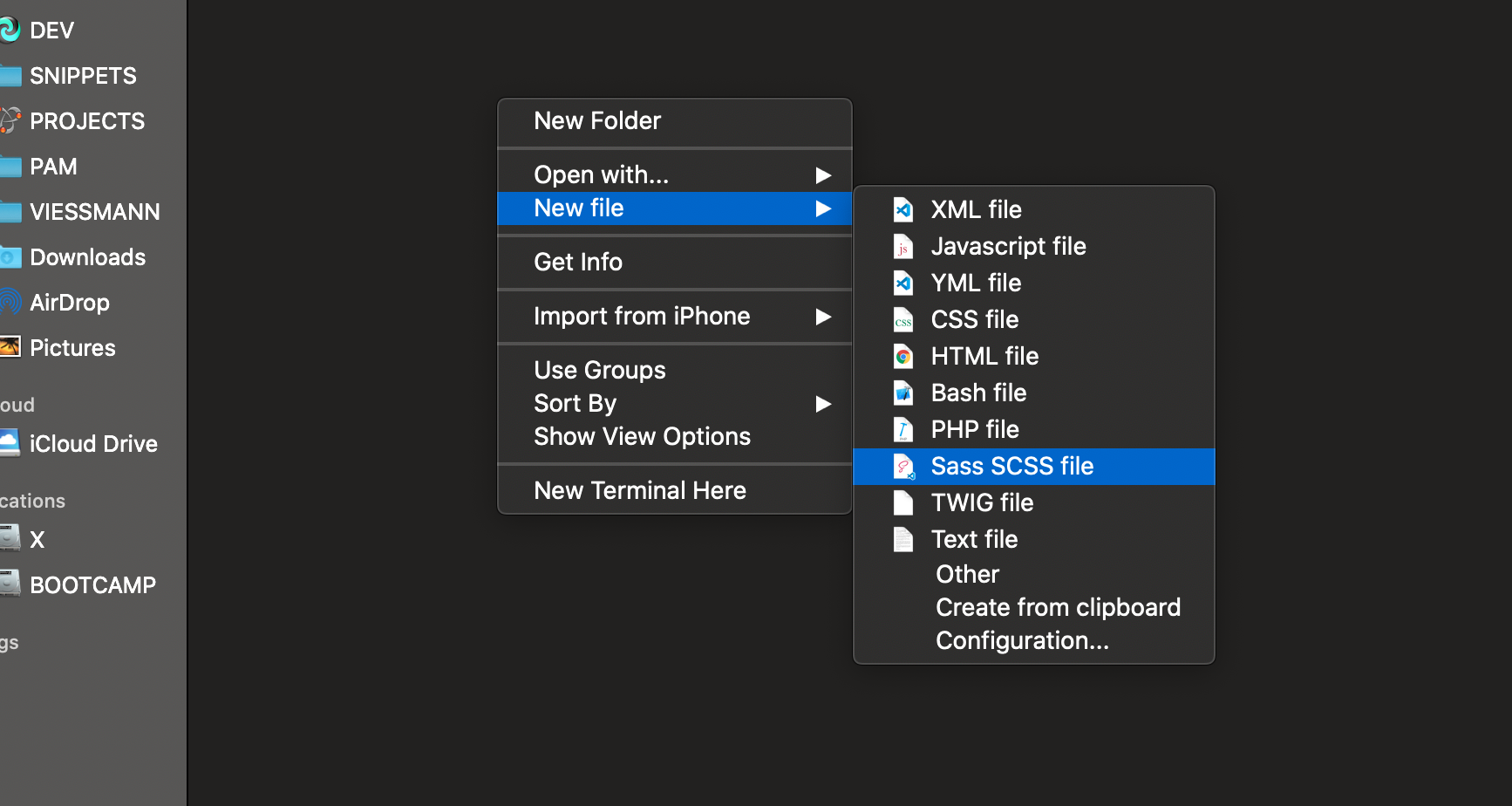
Task: Expand the Sort By submenu arrow
Action: pyautogui.click(x=822, y=404)
